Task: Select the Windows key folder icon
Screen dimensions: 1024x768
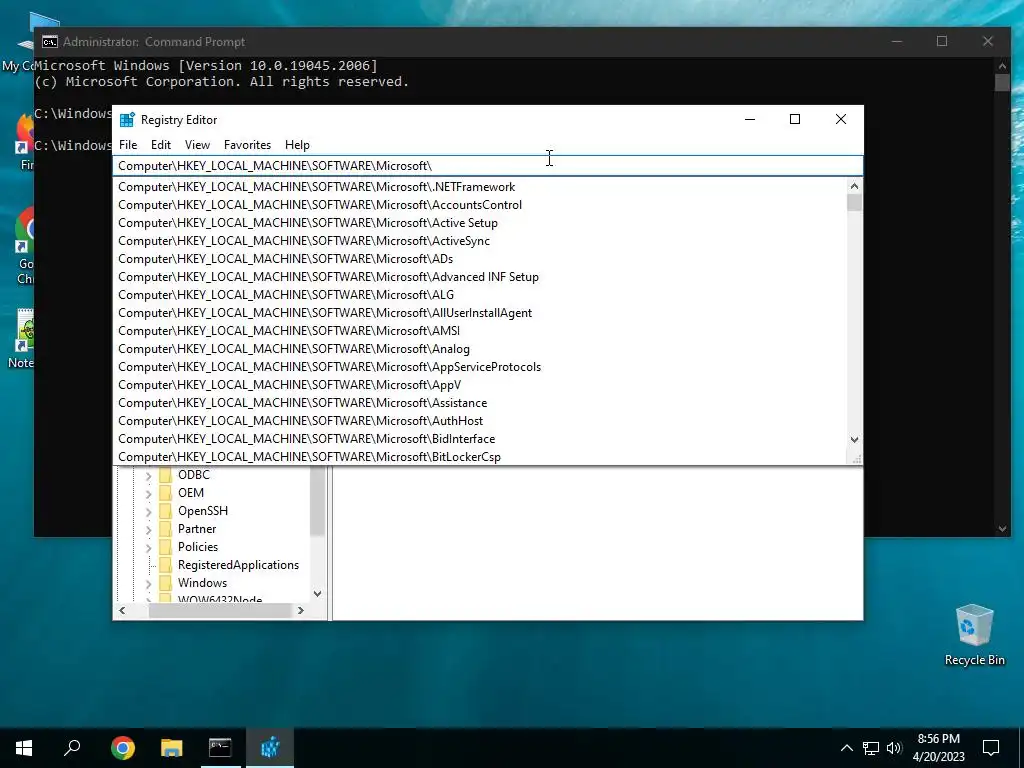Action: 166,583
